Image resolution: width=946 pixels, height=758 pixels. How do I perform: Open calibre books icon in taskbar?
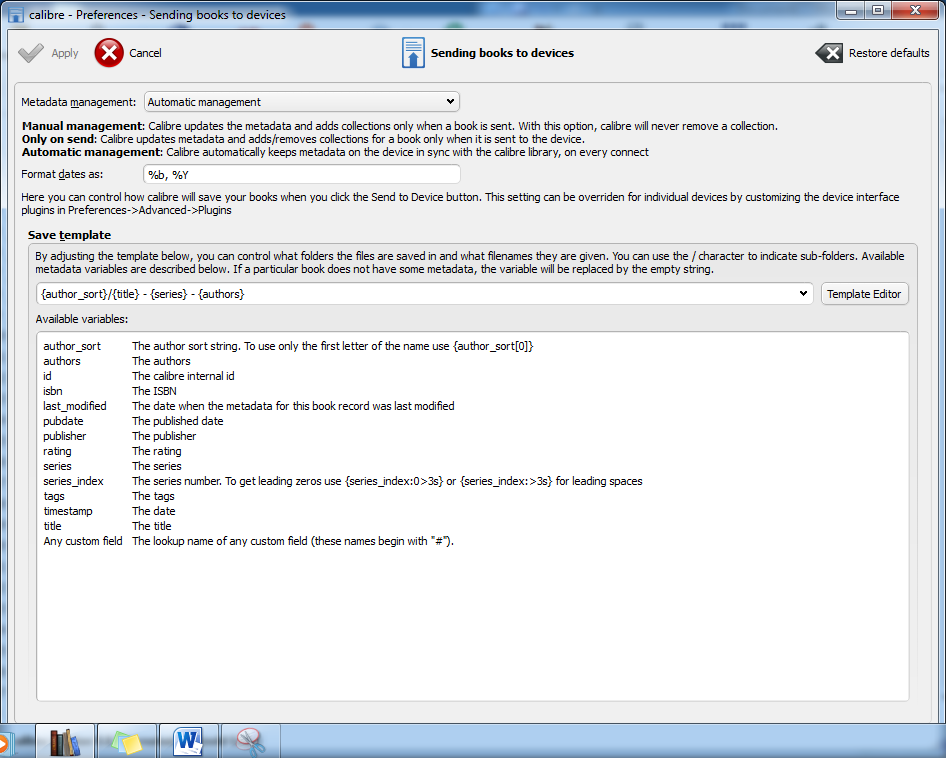pyautogui.click(x=65, y=742)
